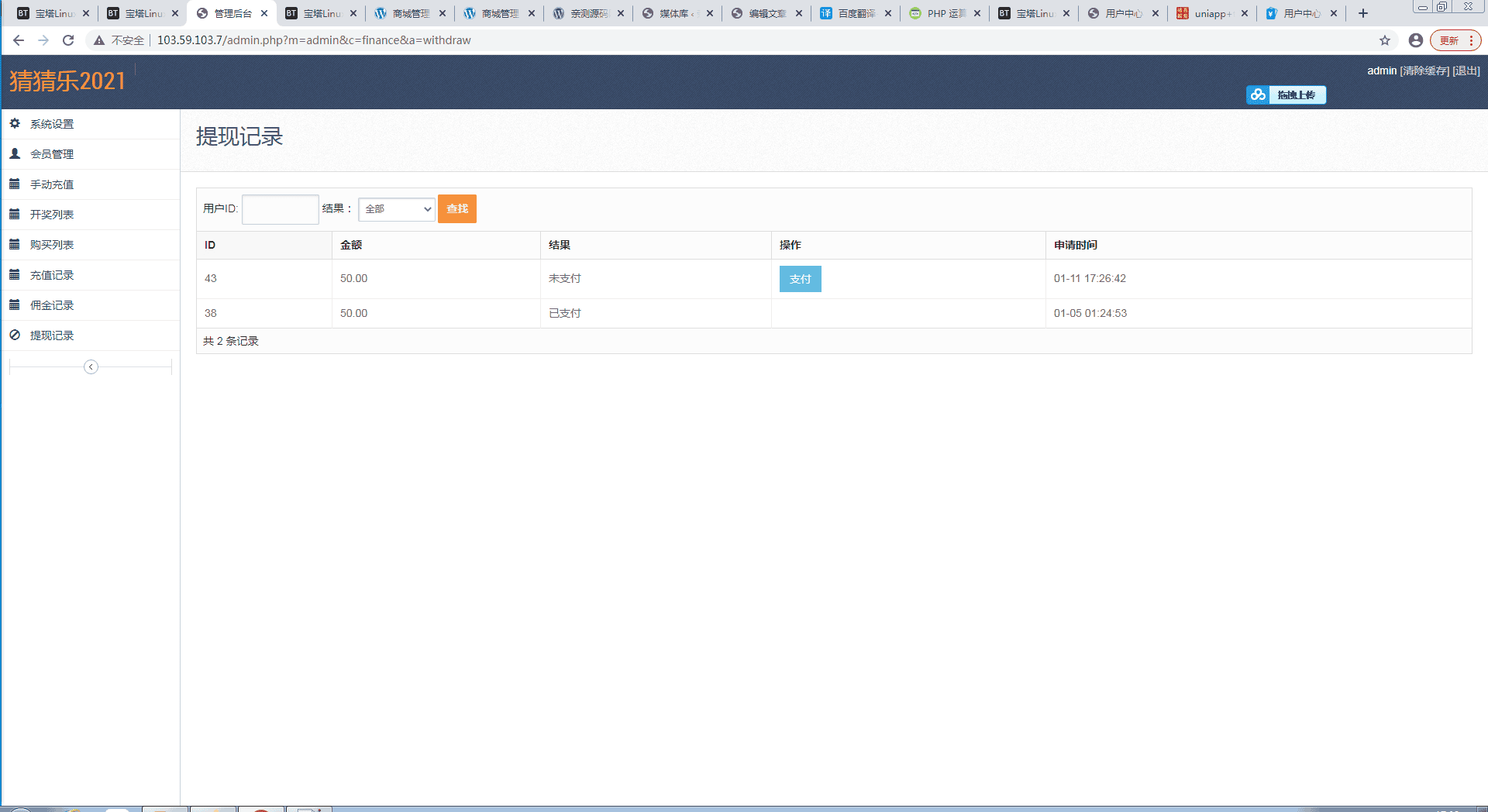The image size is (1488, 812).
Task: Click the sidebar collapse arrow circle
Action: 91,366
